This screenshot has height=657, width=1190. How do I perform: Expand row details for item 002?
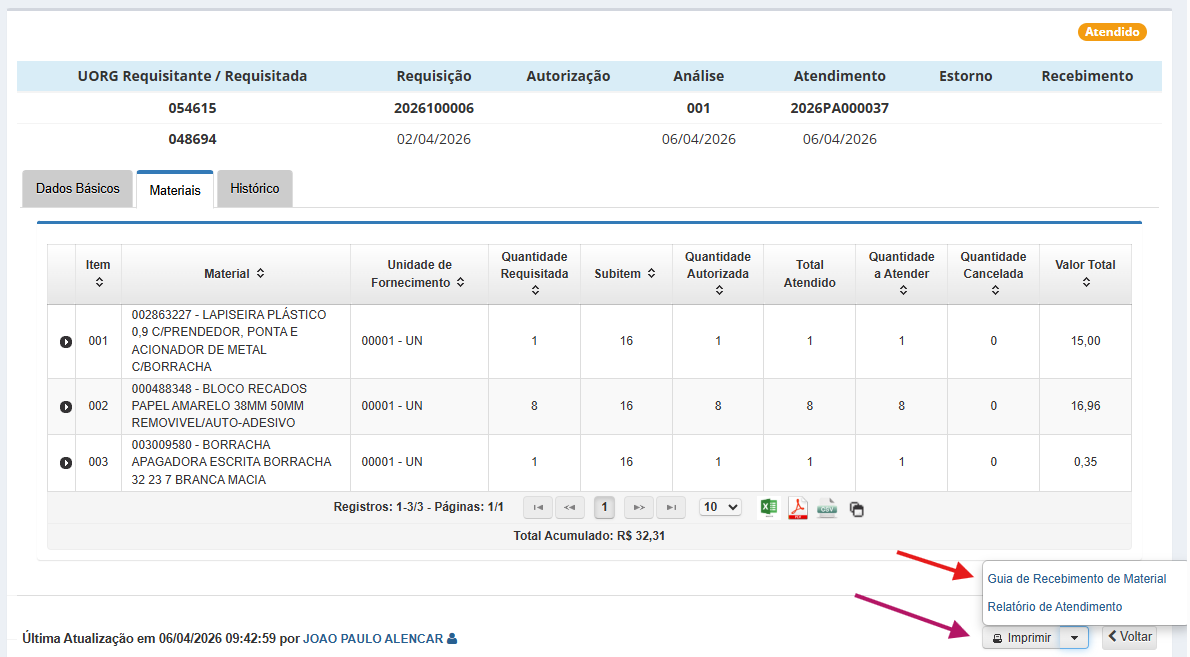click(x=66, y=407)
